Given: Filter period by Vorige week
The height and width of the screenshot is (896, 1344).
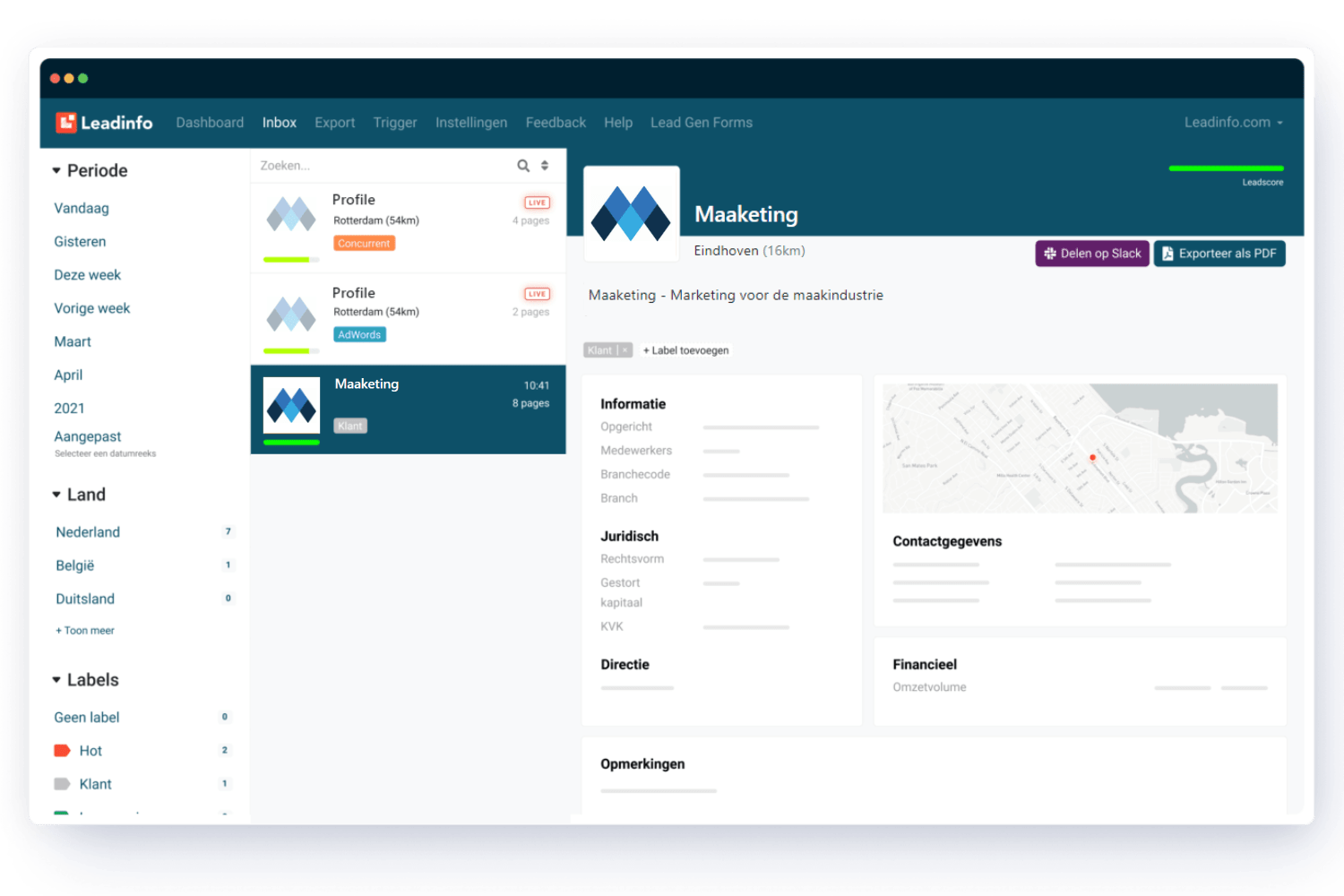Looking at the screenshot, I should click(x=92, y=308).
